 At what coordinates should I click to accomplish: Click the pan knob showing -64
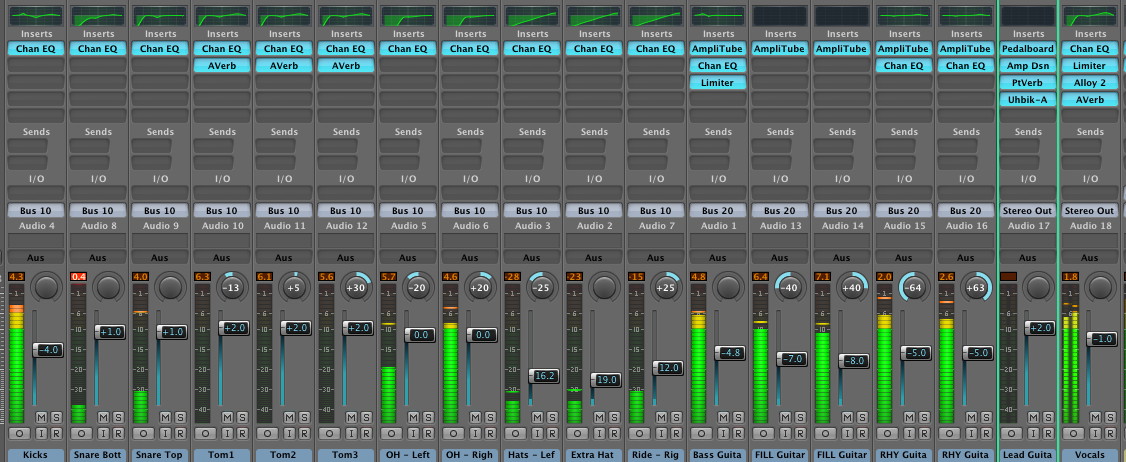coord(913,288)
